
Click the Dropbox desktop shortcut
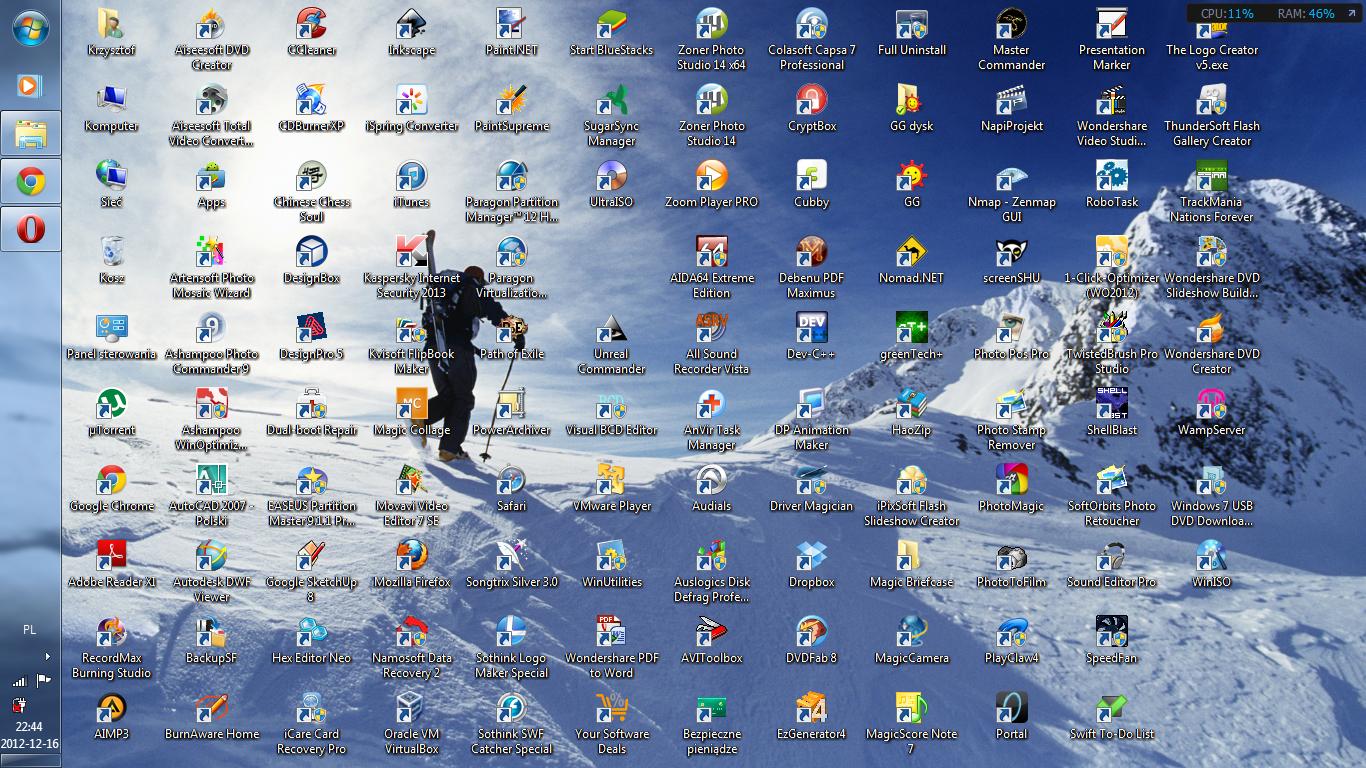click(811, 558)
